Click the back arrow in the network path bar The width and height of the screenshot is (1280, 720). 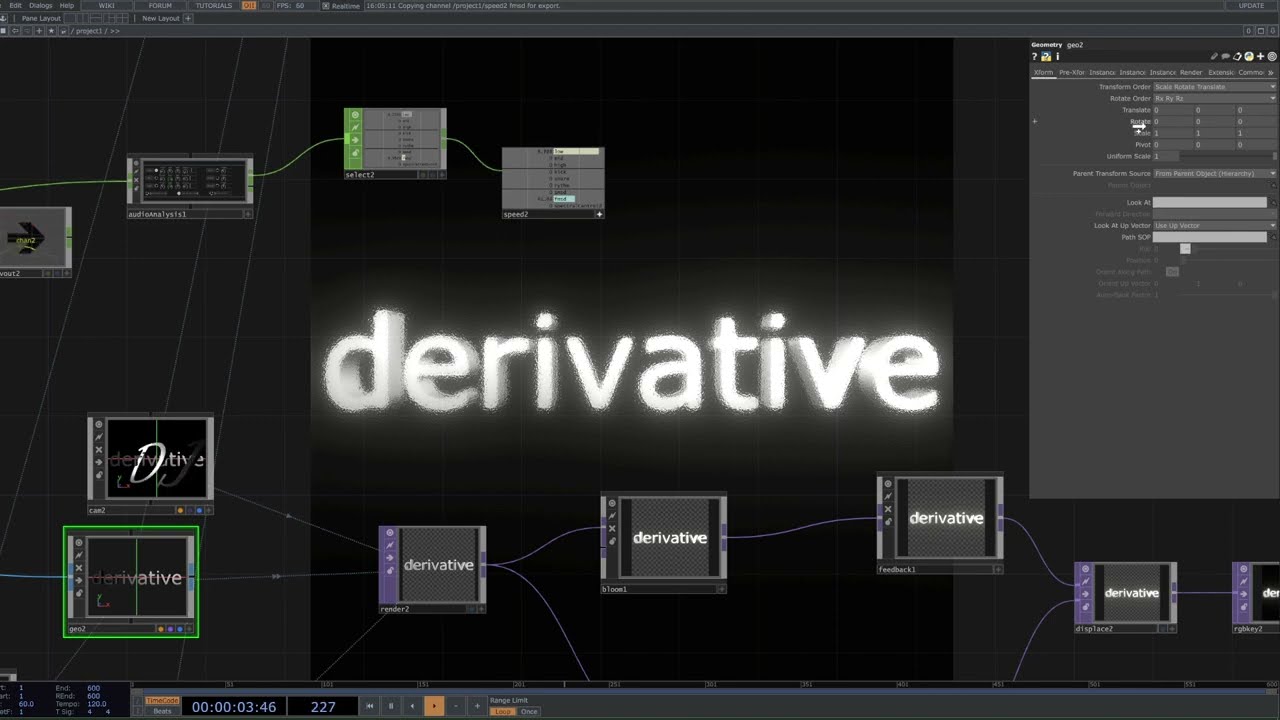pos(15,31)
